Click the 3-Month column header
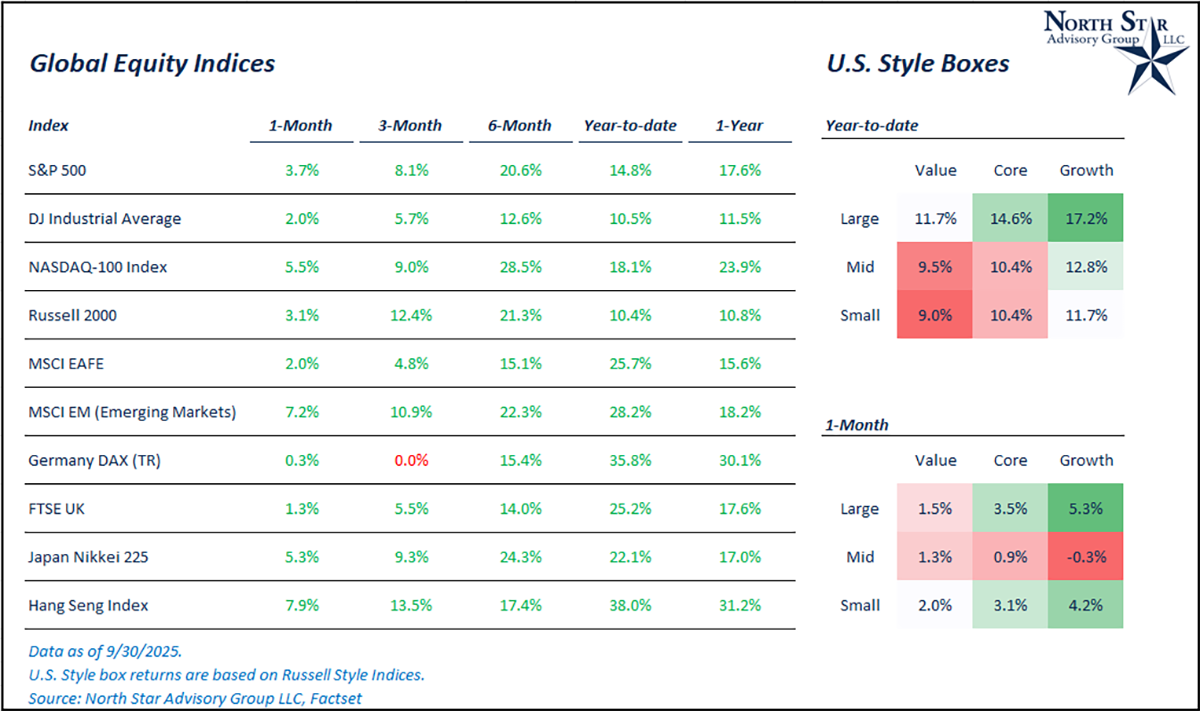Screen dimensions: 1200x711 [411, 126]
